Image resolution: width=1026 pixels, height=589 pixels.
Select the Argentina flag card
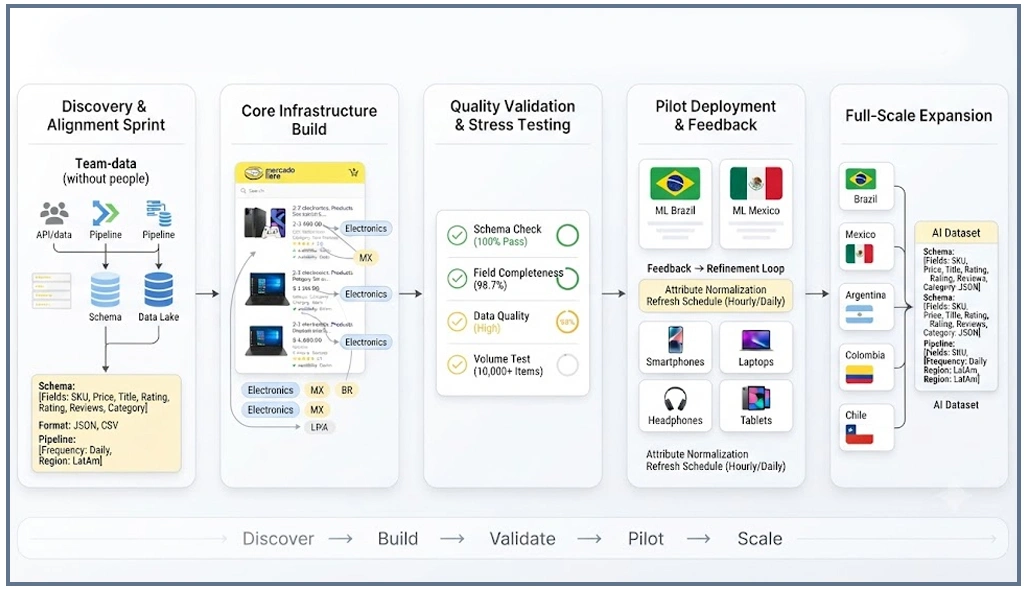(866, 308)
